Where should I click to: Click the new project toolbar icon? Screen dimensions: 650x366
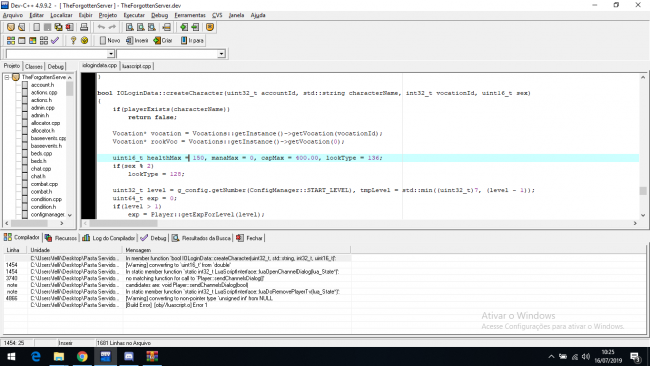(11, 27)
